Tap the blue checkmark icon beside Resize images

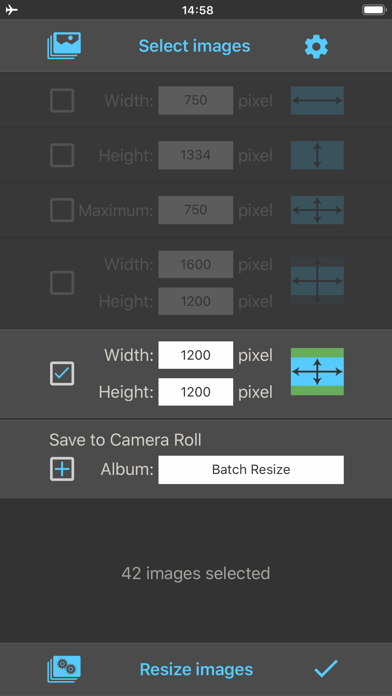[326, 669]
